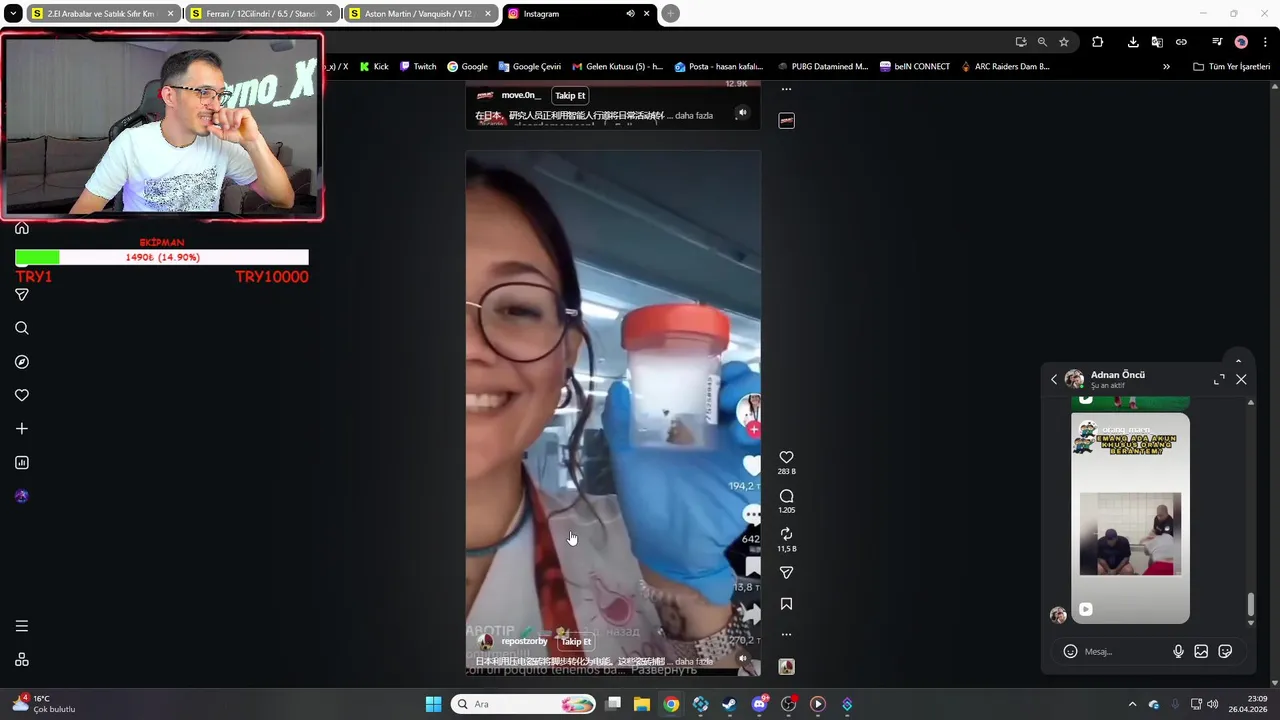Mute the Instagram tab via its speaker icon
Image resolution: width=1280 pixels, height=720 pixels.
(630, 14)
